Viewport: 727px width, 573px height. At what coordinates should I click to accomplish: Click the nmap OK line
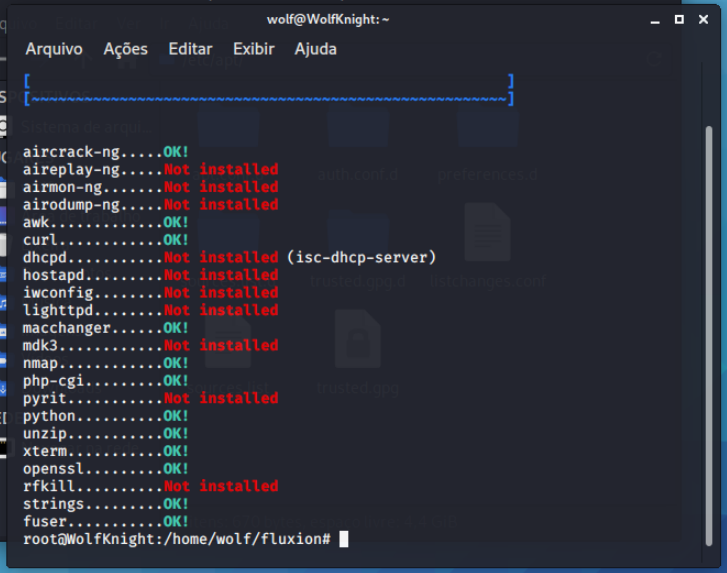pos(106,363)
